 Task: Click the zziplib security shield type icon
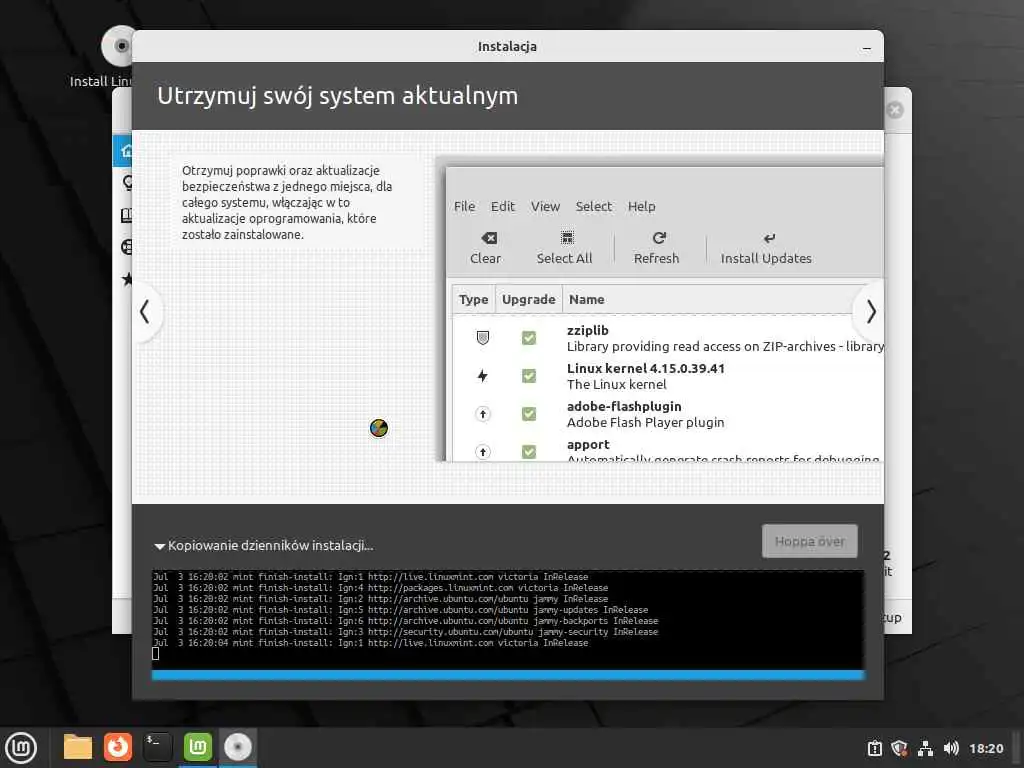pos(483,338)
